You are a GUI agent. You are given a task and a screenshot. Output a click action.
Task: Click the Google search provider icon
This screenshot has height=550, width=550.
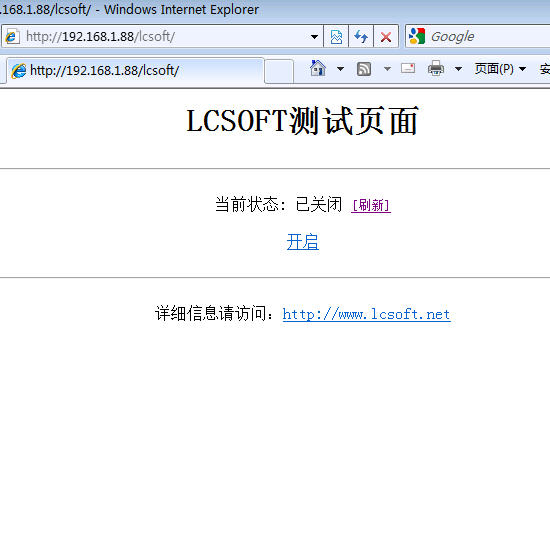(x=417, y=36)
